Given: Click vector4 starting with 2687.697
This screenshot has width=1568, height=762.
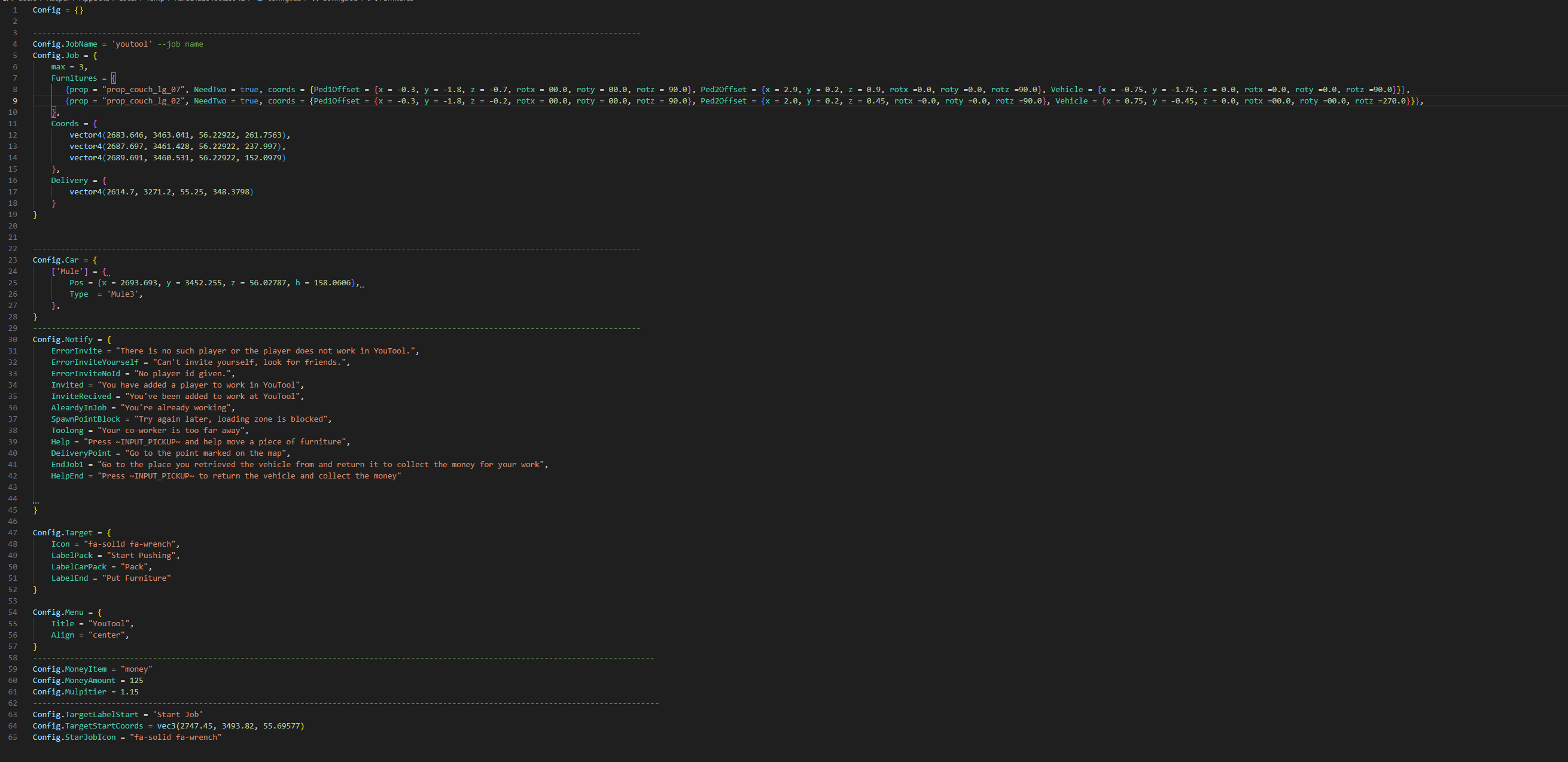Looking at the screenshot, I should click(177, 146).
